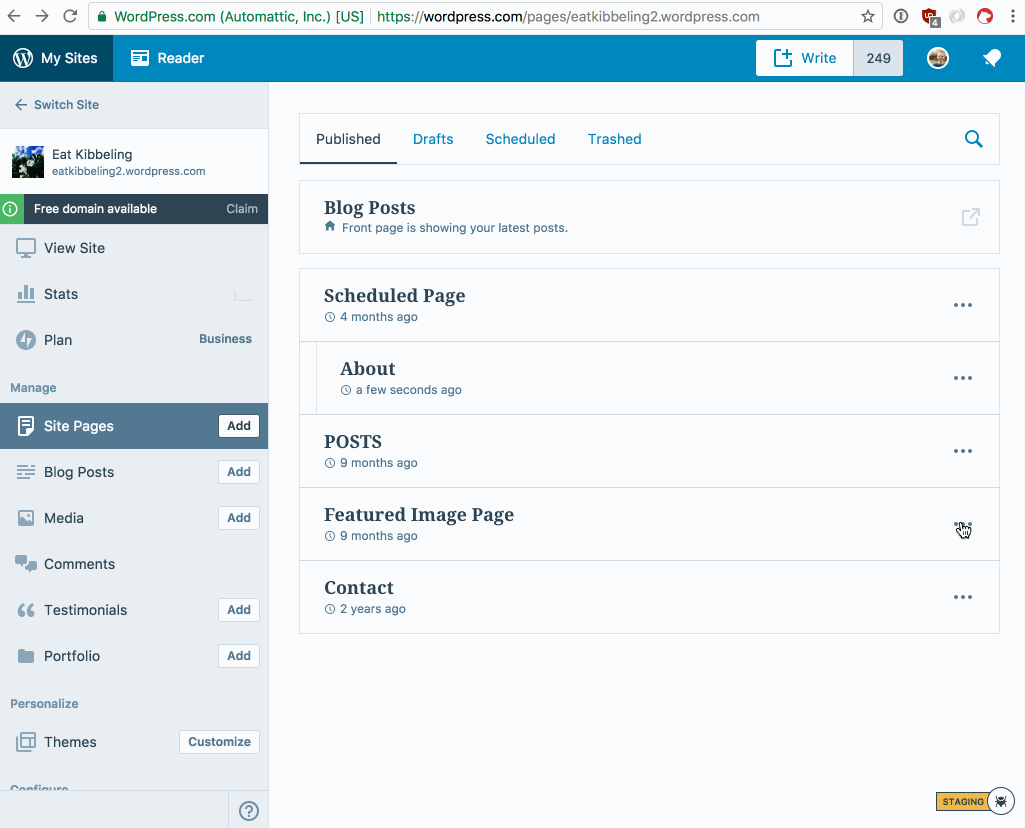This screenshot has width=1025, height=828.
Task: Expand Scheduled Page ellipsis menu
Action: 963,305
